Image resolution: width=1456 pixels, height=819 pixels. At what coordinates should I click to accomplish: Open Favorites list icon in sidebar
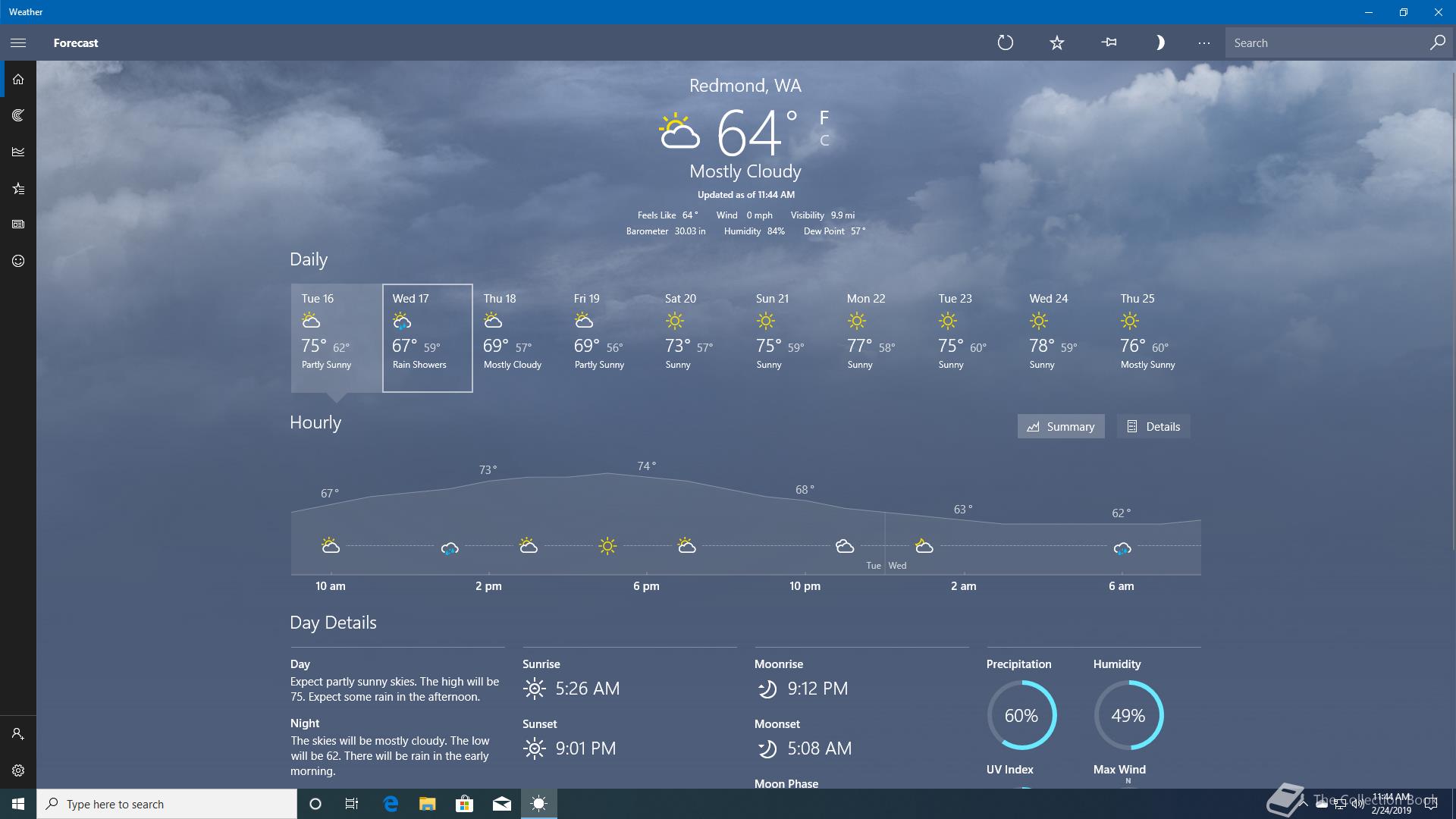click(18, 188)
